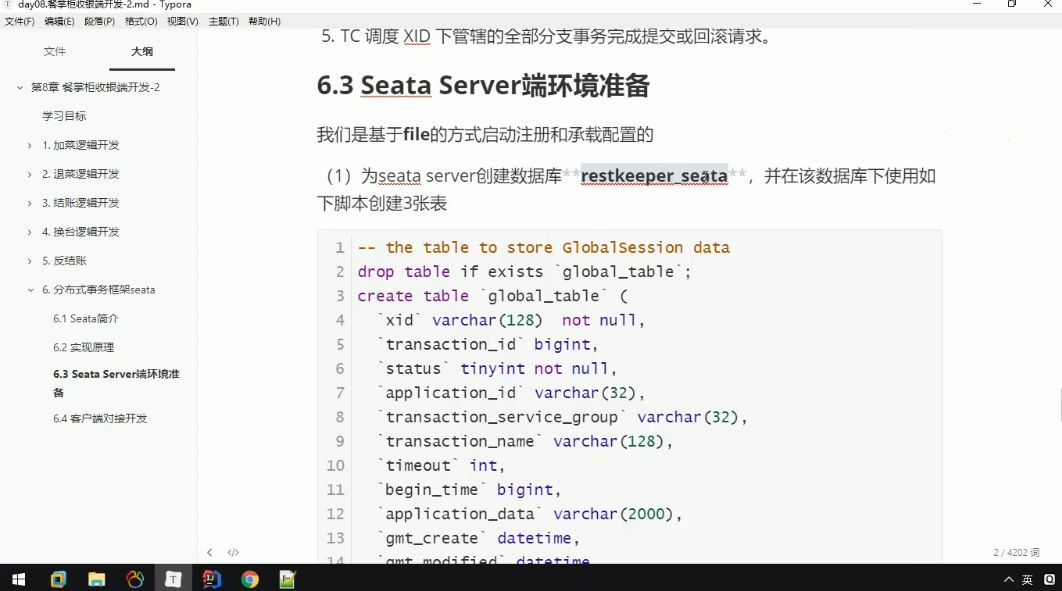The image size is (1062, 591).
Task: Expand the 4. 换台逻辑开发 outline chevron
Action: (x=29, y=232)
